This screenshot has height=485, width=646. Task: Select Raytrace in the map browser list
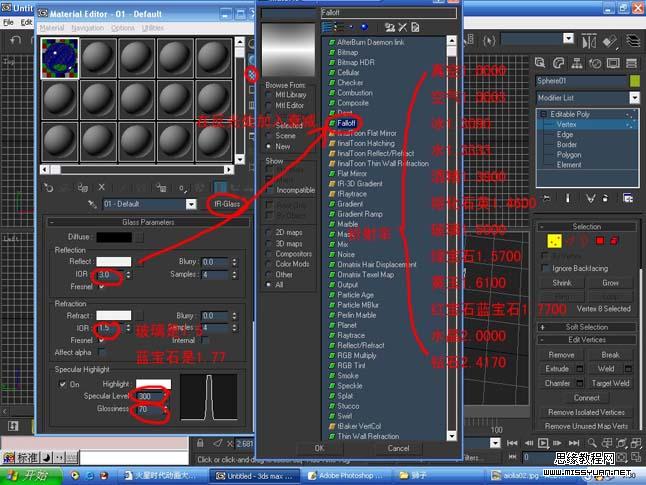pos(351,335)
